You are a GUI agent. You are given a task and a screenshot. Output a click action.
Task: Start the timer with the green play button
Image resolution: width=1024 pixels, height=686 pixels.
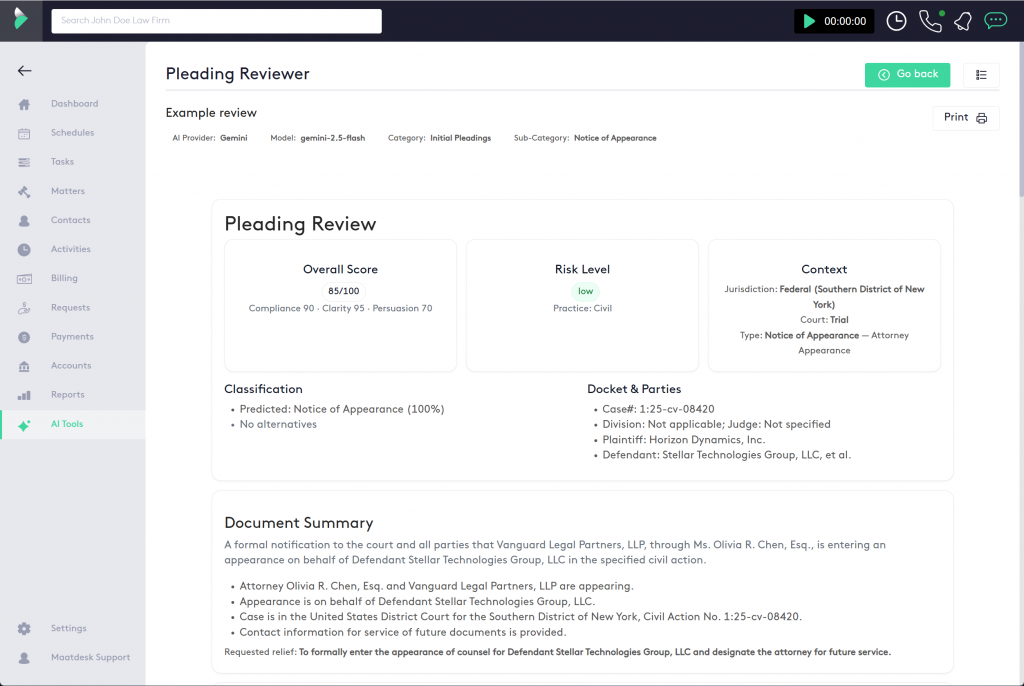pos(809,21)
